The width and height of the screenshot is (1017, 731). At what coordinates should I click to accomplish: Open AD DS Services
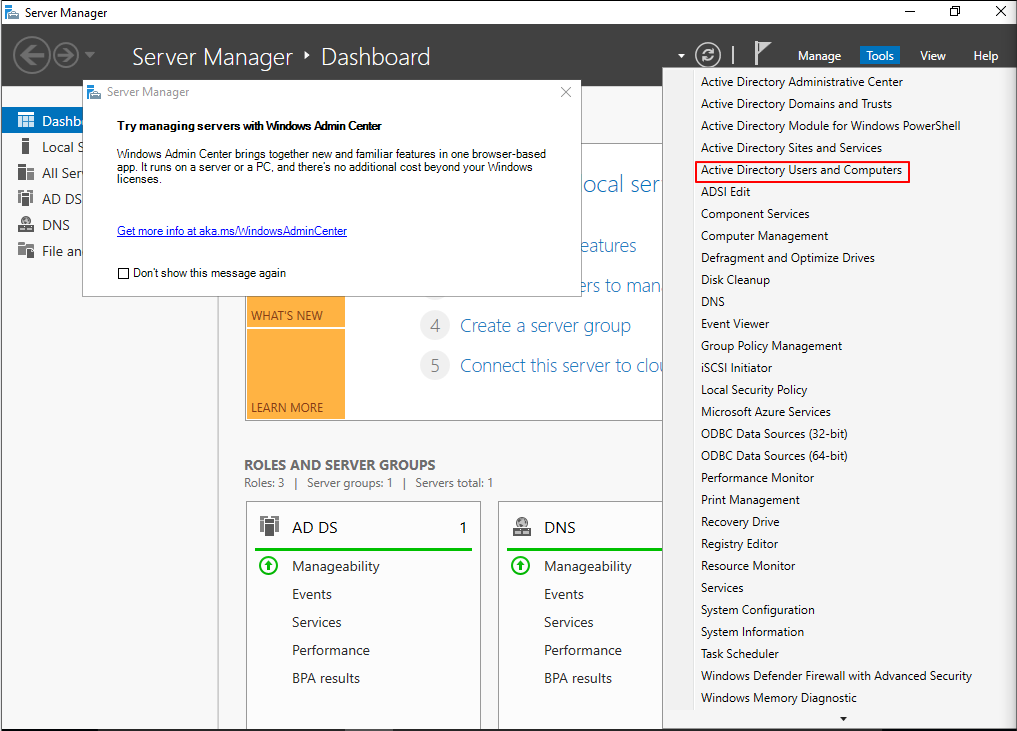[x=317, y=623]
